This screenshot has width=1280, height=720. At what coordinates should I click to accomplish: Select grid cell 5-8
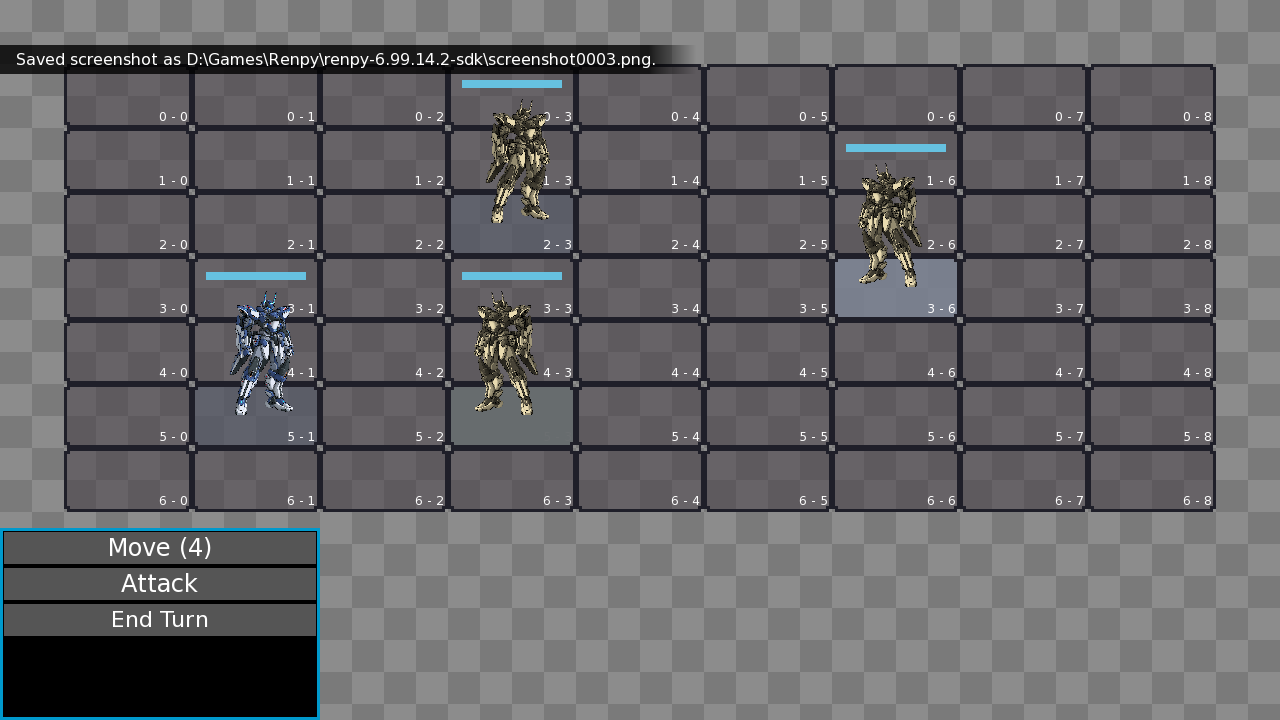tap(1152, 416)
